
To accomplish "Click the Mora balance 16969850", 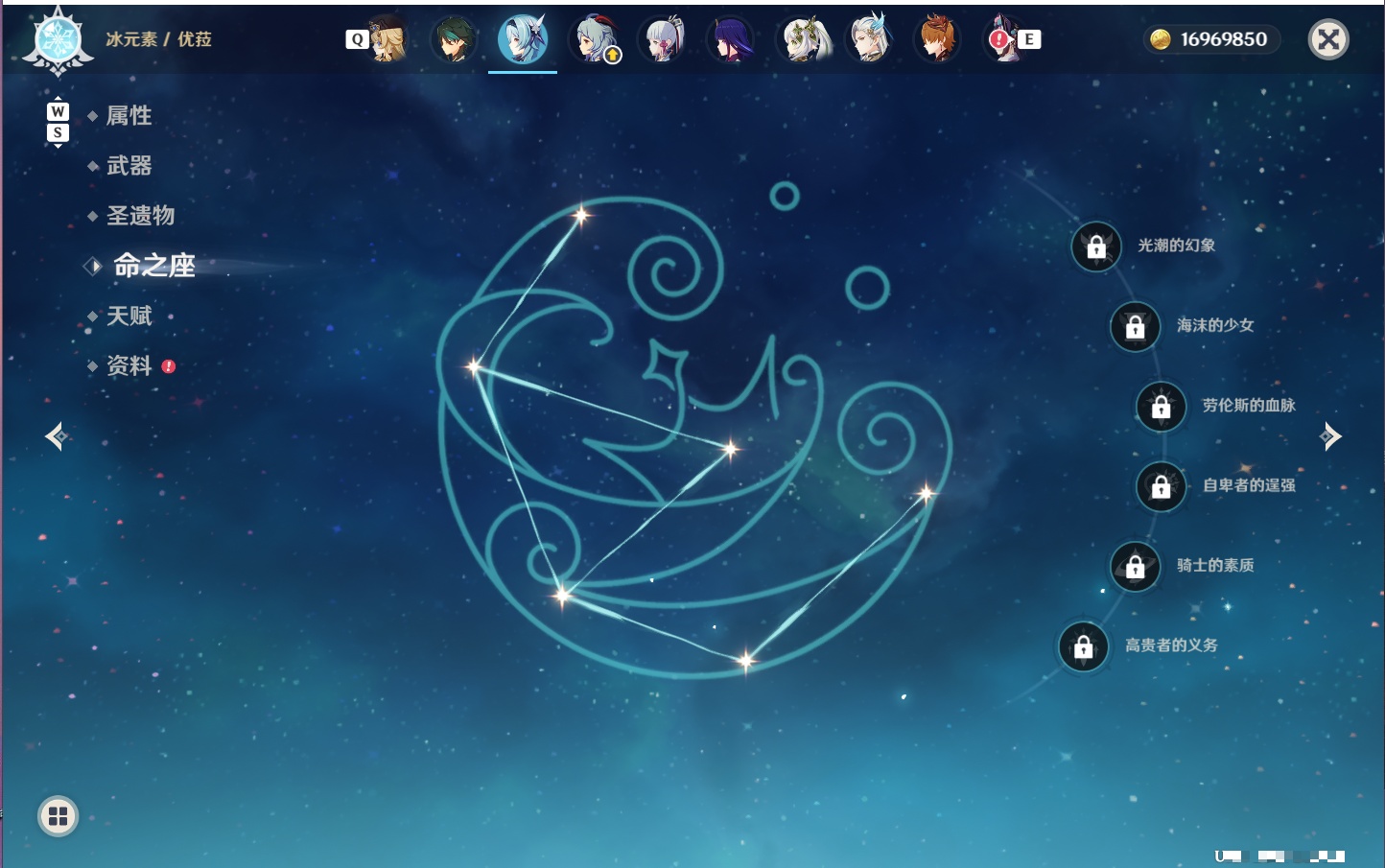I will tap(1223, 39).
